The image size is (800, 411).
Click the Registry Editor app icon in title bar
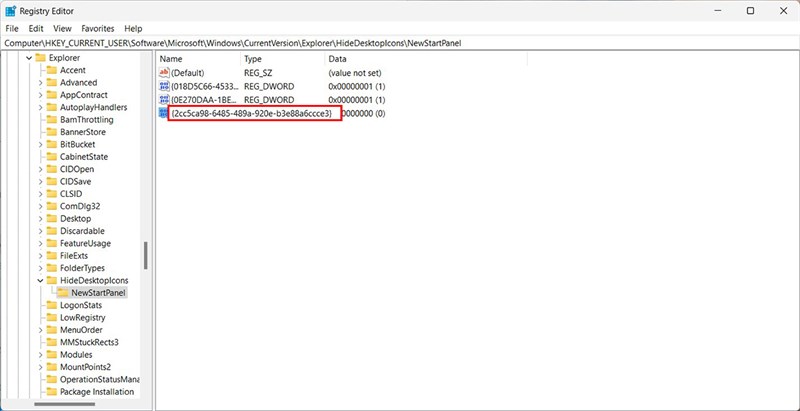(x=12, y=10)
